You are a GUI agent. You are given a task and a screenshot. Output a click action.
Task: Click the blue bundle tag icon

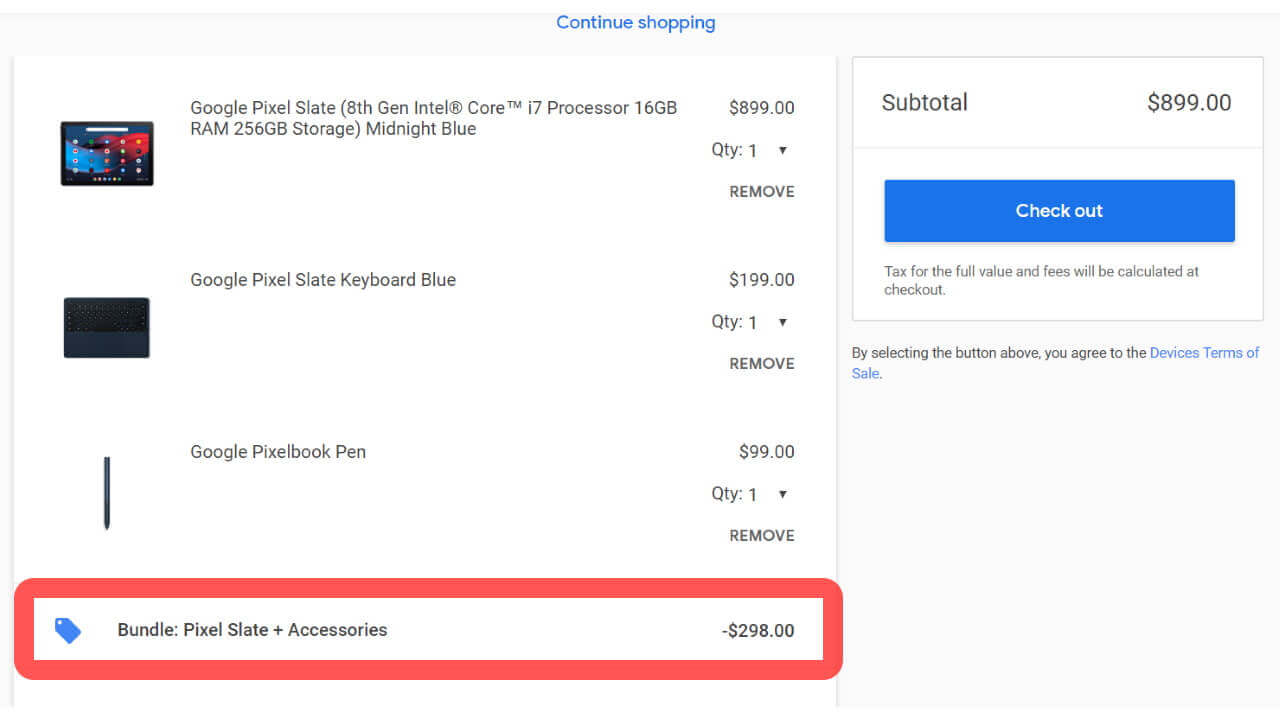[x=68, y=630]
